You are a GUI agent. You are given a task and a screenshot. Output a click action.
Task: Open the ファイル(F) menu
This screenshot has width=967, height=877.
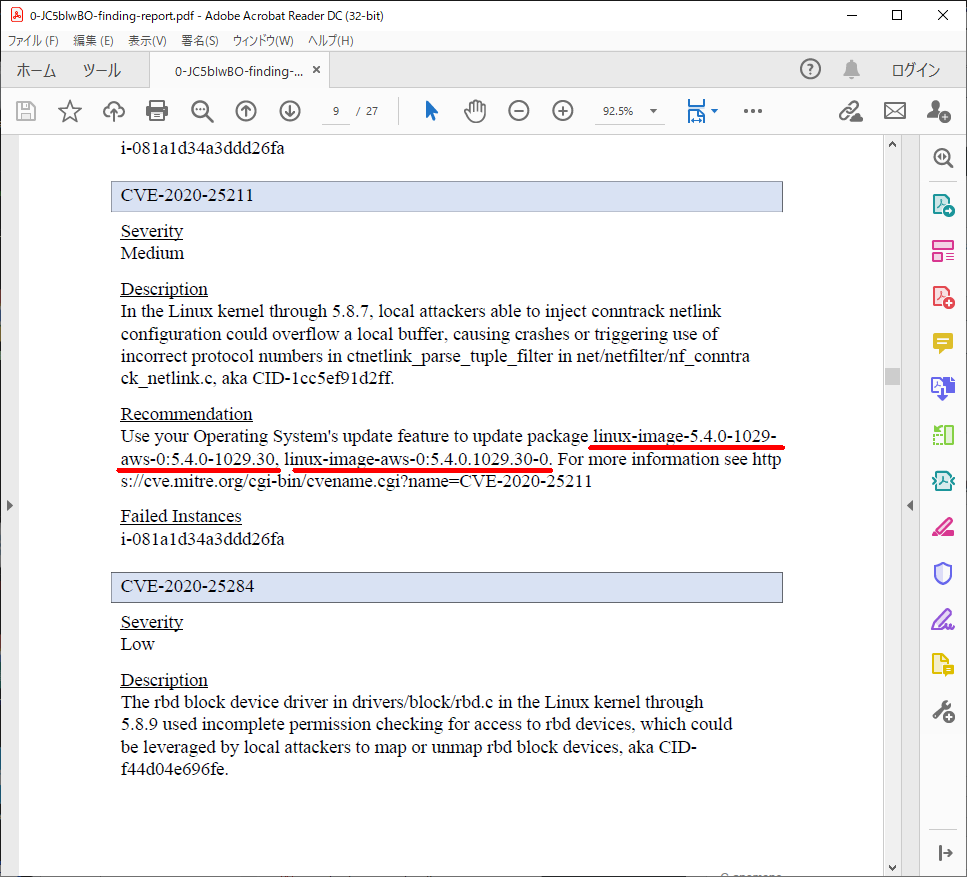[x=34, y=41]
